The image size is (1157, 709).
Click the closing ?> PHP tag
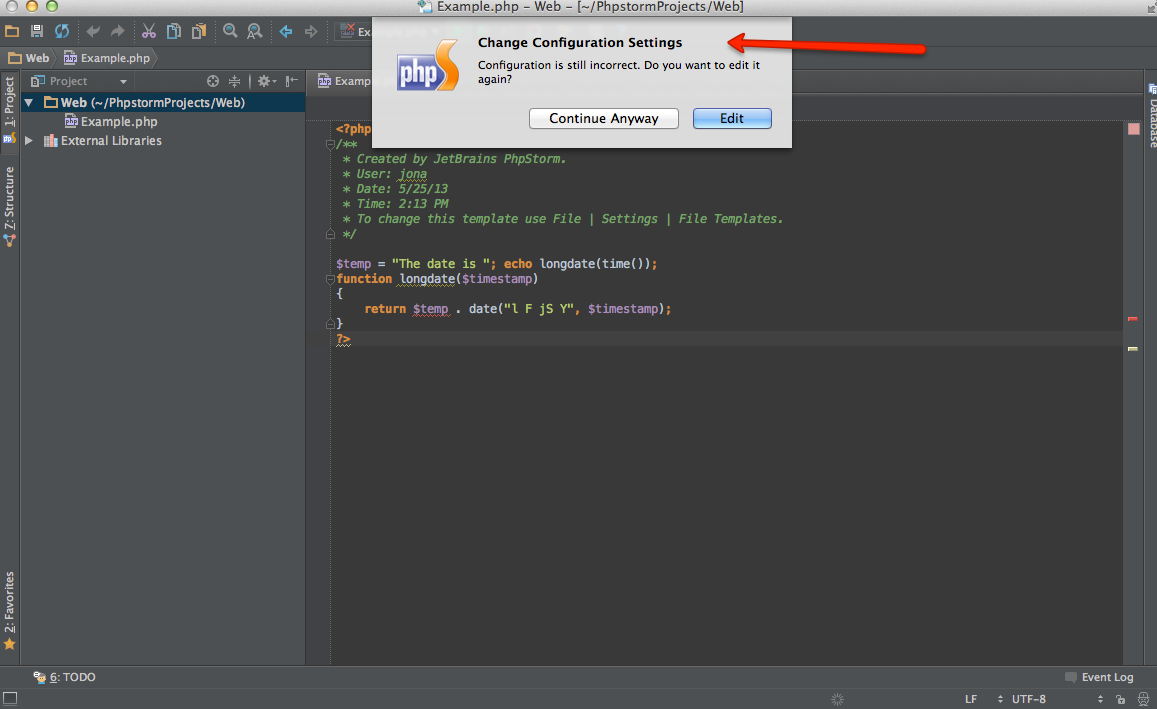point(343,339)
